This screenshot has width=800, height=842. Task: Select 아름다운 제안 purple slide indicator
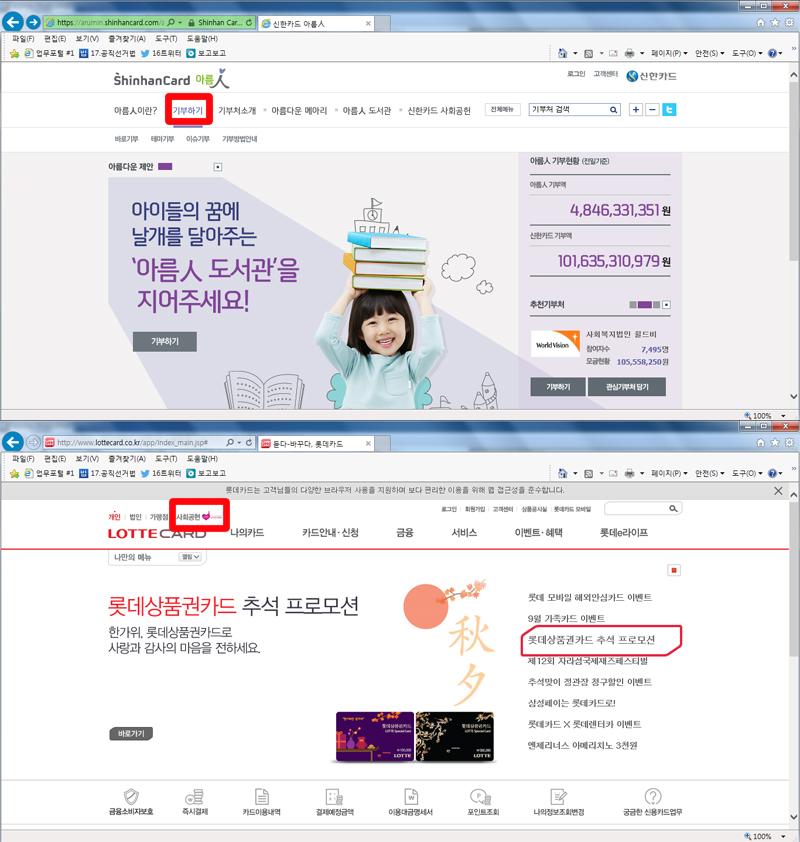165,166
